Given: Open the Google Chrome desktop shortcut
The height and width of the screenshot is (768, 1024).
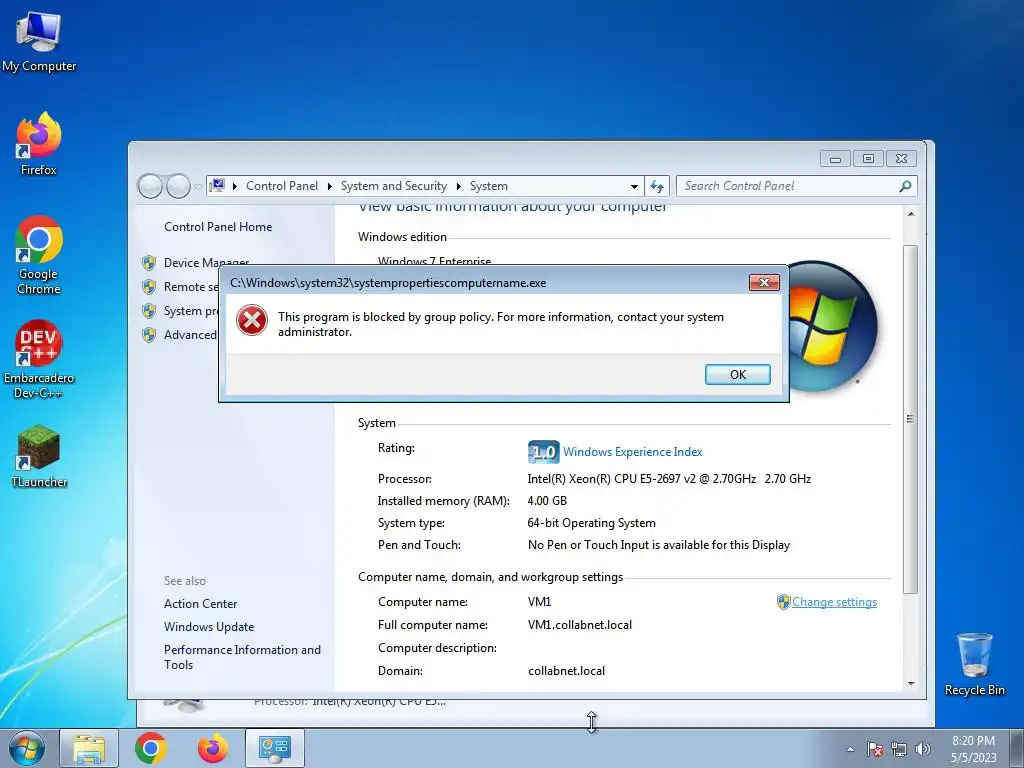Looking at the screenshot, I should [39, 255].
